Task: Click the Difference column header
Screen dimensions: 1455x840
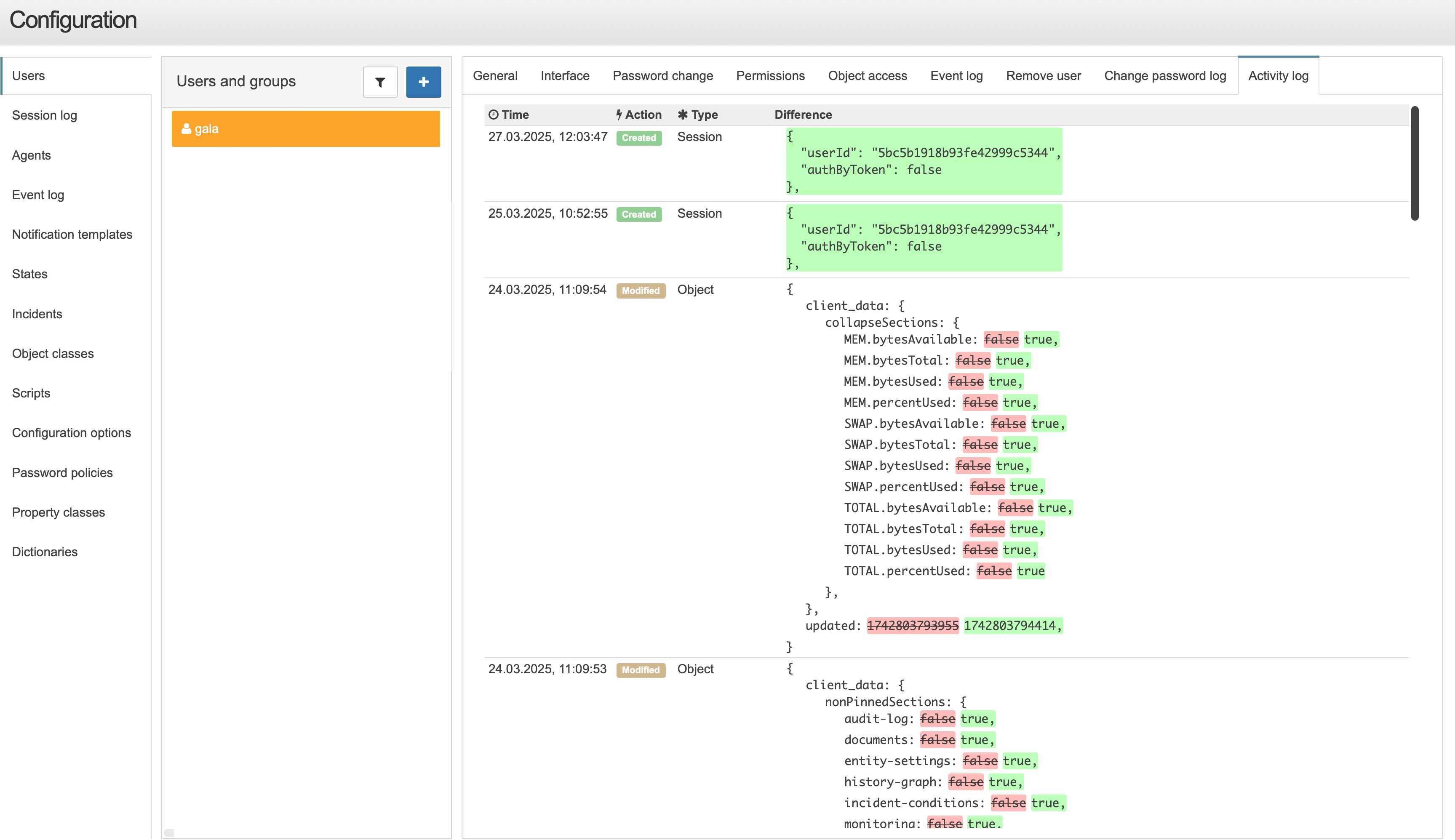Action: pos(803,115)
